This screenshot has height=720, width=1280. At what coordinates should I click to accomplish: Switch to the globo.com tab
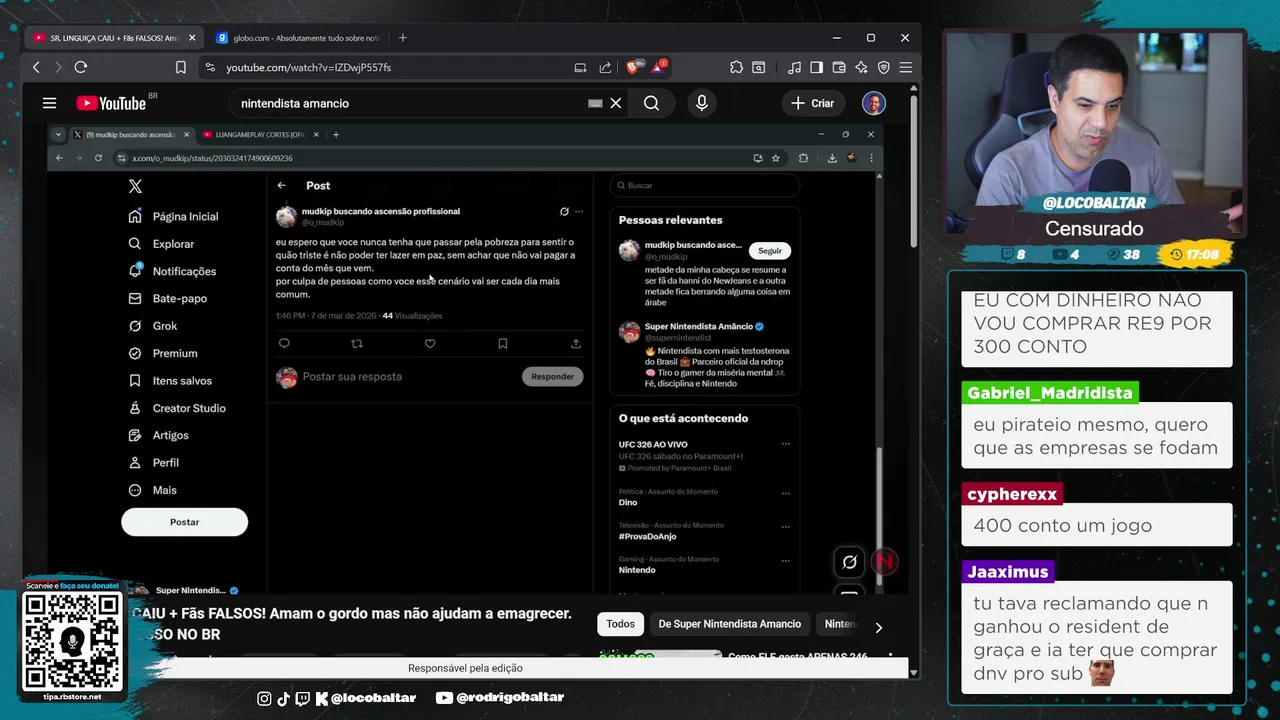coord(296,38)
